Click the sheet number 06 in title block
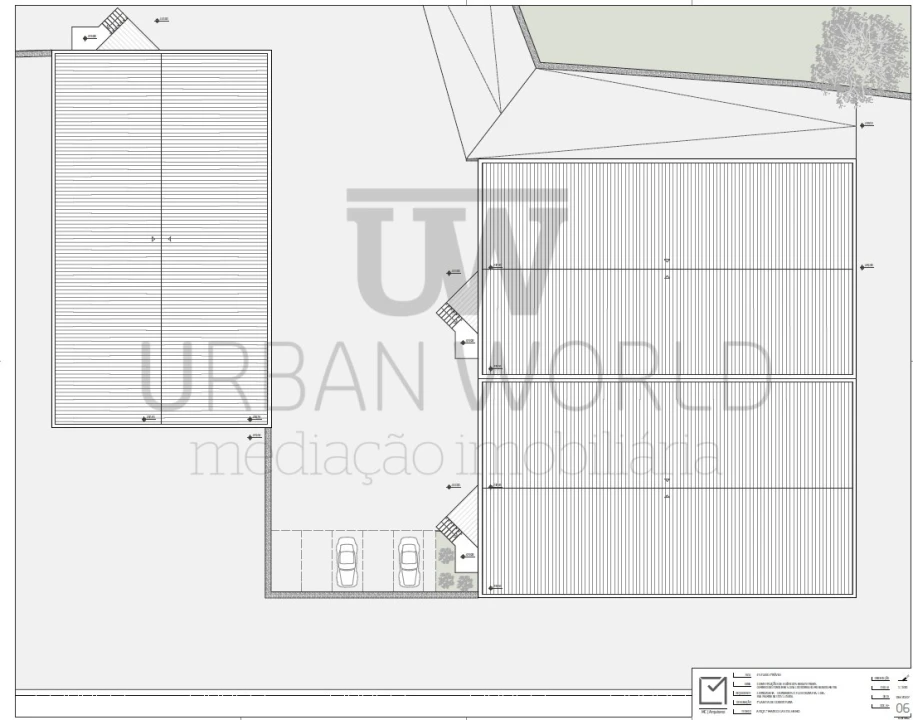The width and height of the screenshot is (913, 720). coord(902,708)
